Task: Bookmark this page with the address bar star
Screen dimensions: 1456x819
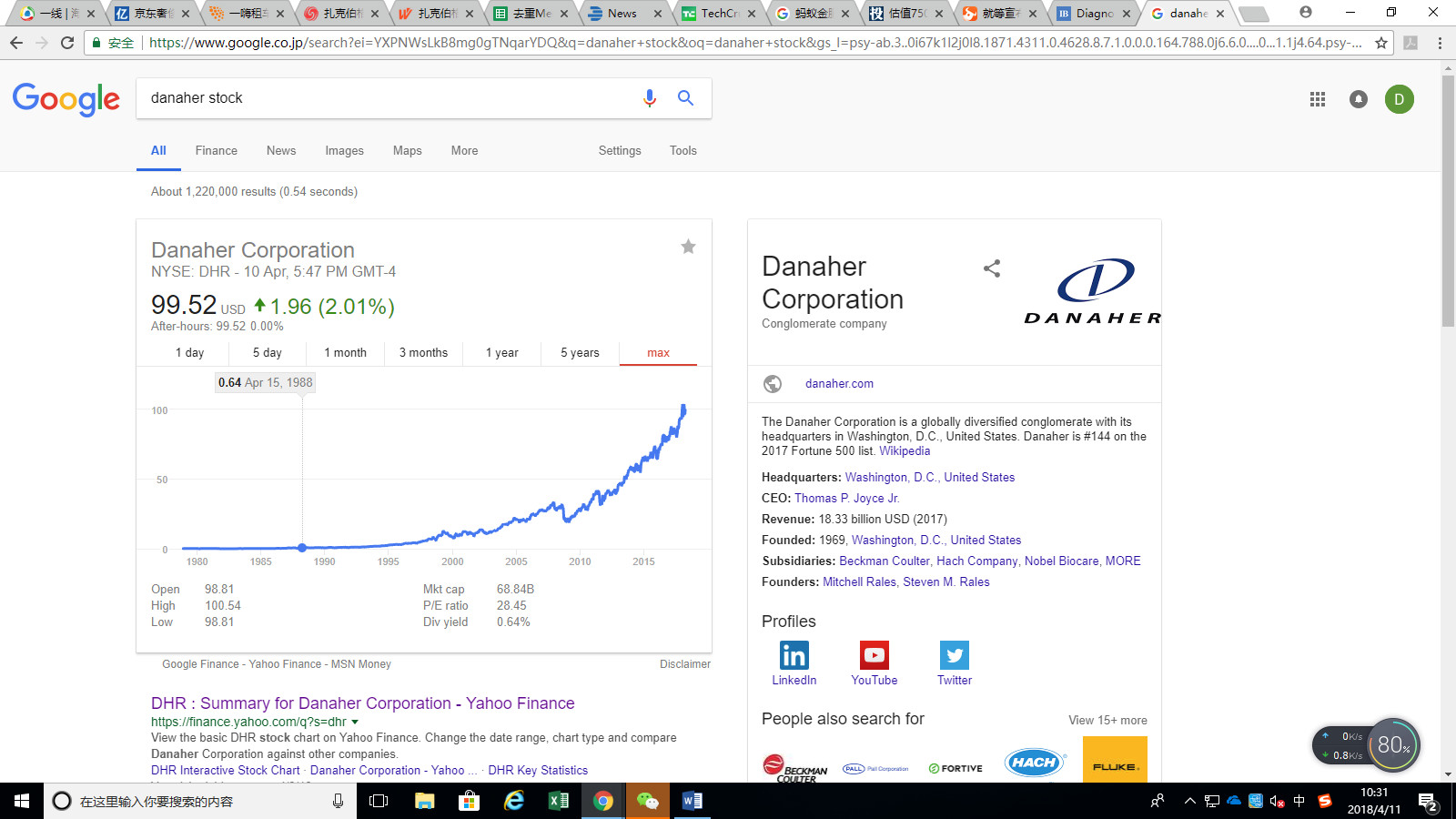Action: pyautogui.click(x=1380, y=43)
